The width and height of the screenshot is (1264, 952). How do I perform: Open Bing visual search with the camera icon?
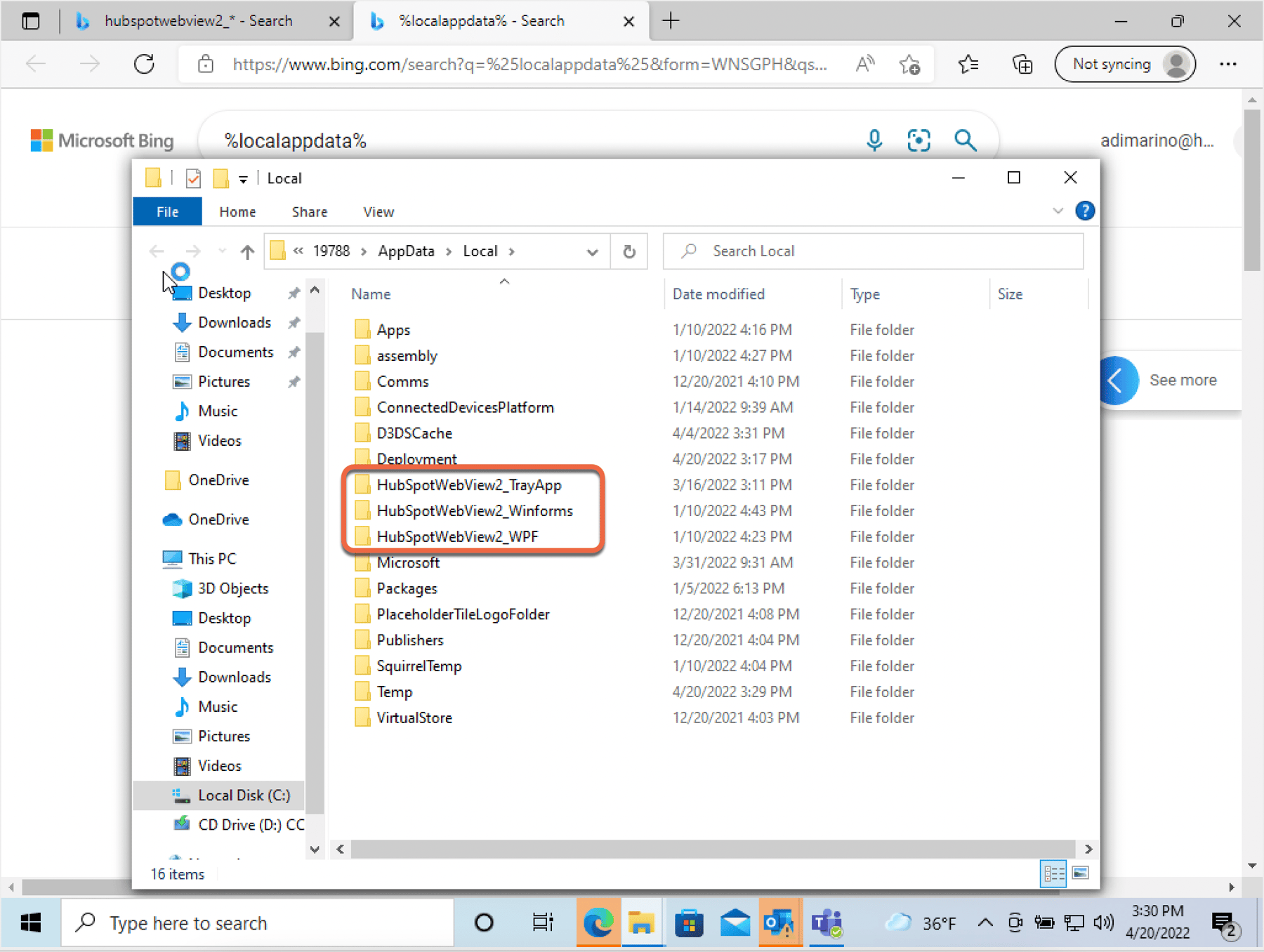(919, 140)
